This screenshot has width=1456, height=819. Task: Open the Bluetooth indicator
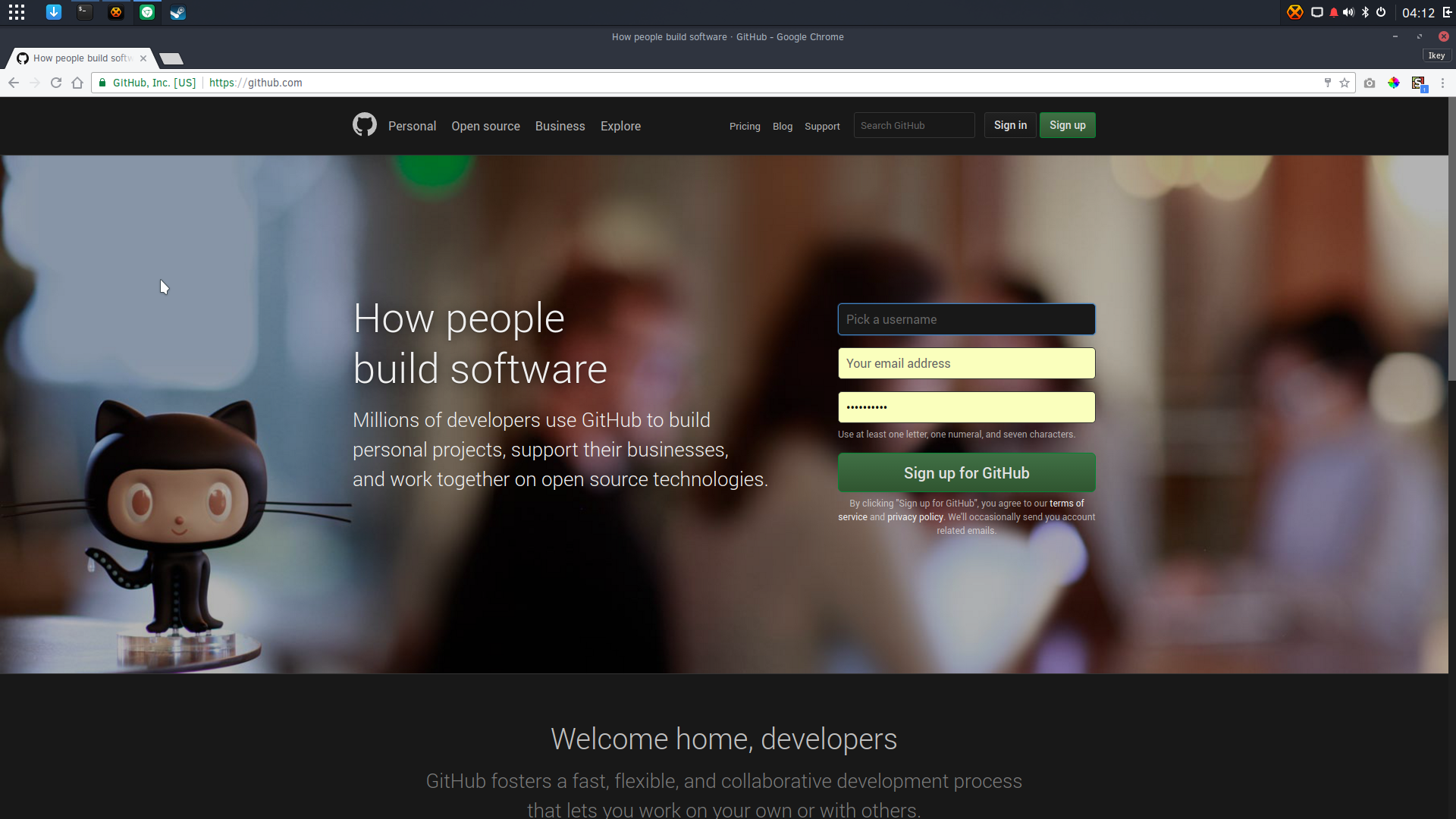[x=1365, y=12]
